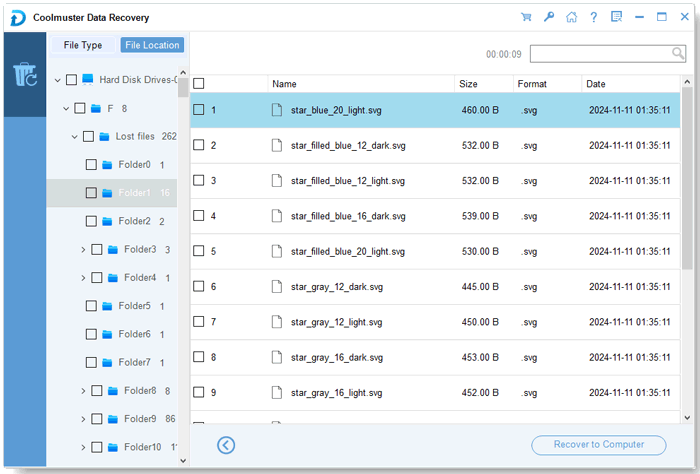Screen dimensions: 700x474
Task: Collapse the F drive tree node
Action: click(66, 108)
